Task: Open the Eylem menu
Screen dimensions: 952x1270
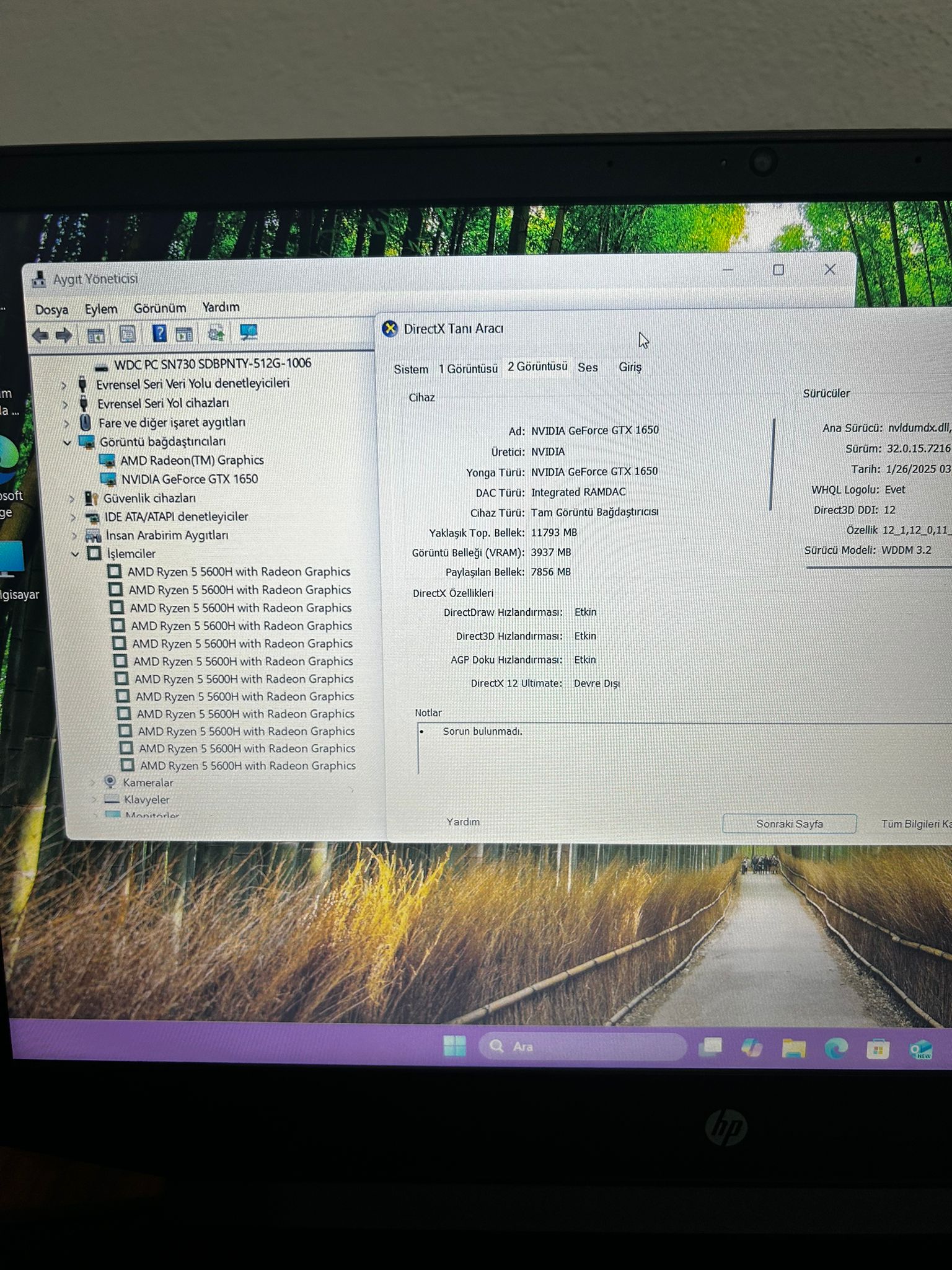Action: click(101, 309)
